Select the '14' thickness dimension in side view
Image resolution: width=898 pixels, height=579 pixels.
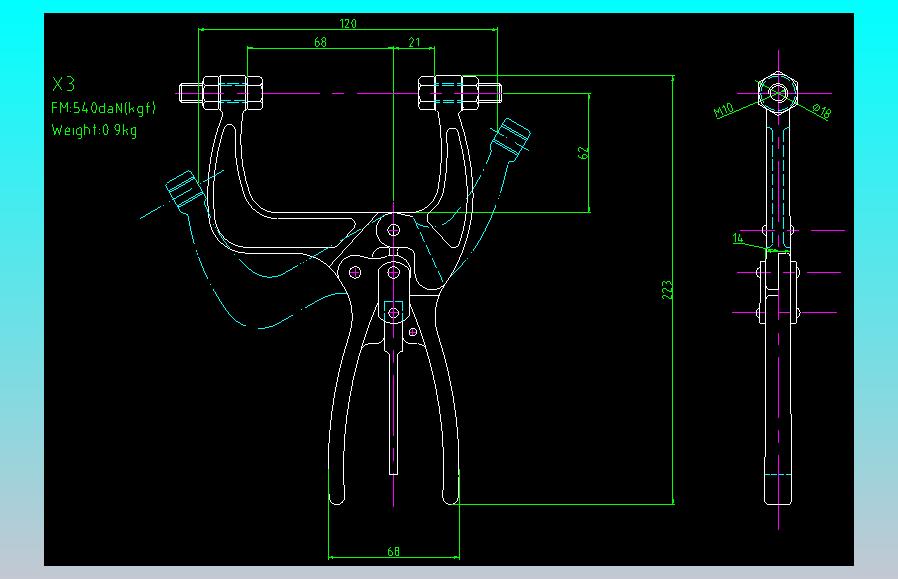point(738,238)
